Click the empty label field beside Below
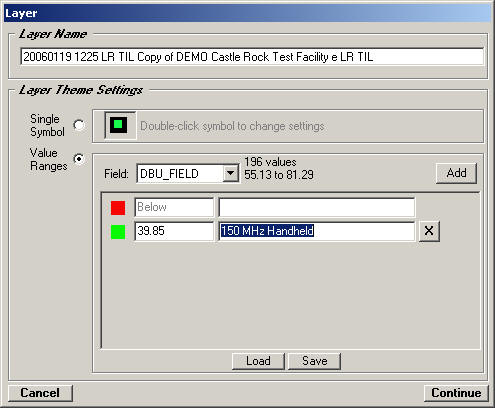The height and width of the screenshot is (408, 495). [x=317, y=207]
